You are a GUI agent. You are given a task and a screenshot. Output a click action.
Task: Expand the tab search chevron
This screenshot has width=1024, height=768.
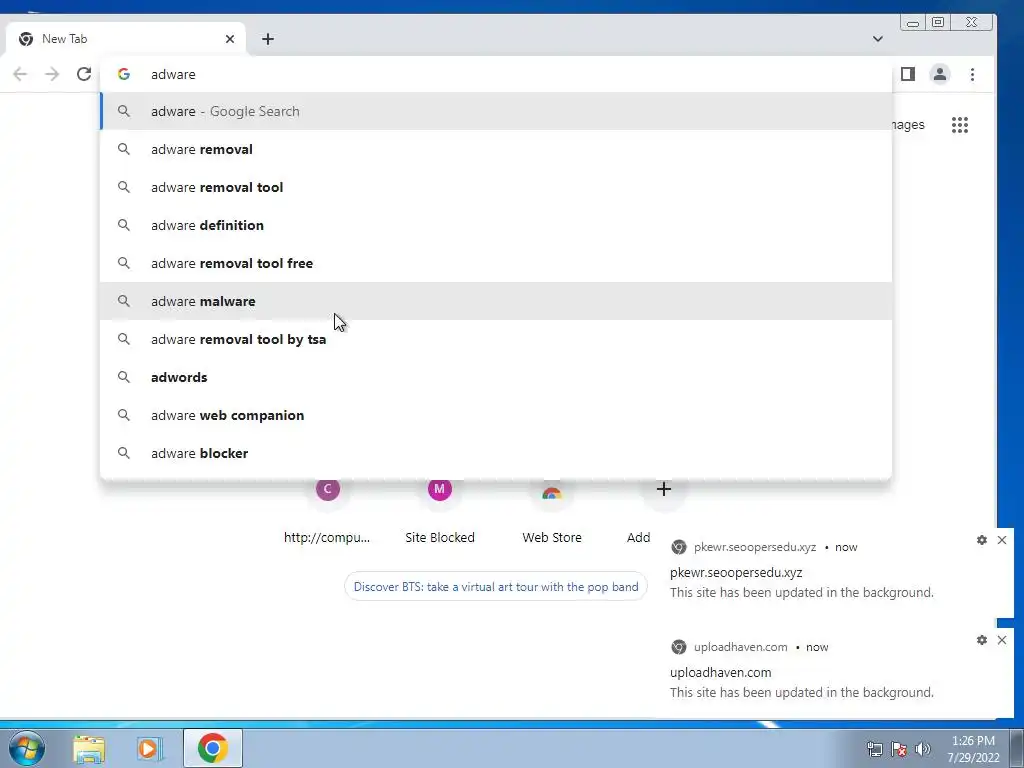[878, 39]
